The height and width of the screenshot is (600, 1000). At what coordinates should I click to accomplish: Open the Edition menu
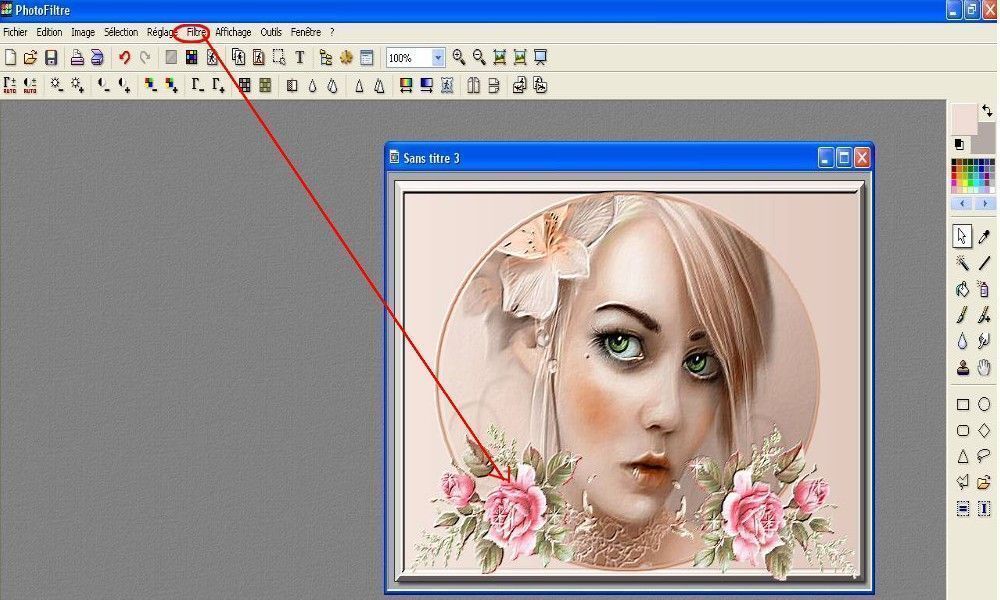click(49, 32)
